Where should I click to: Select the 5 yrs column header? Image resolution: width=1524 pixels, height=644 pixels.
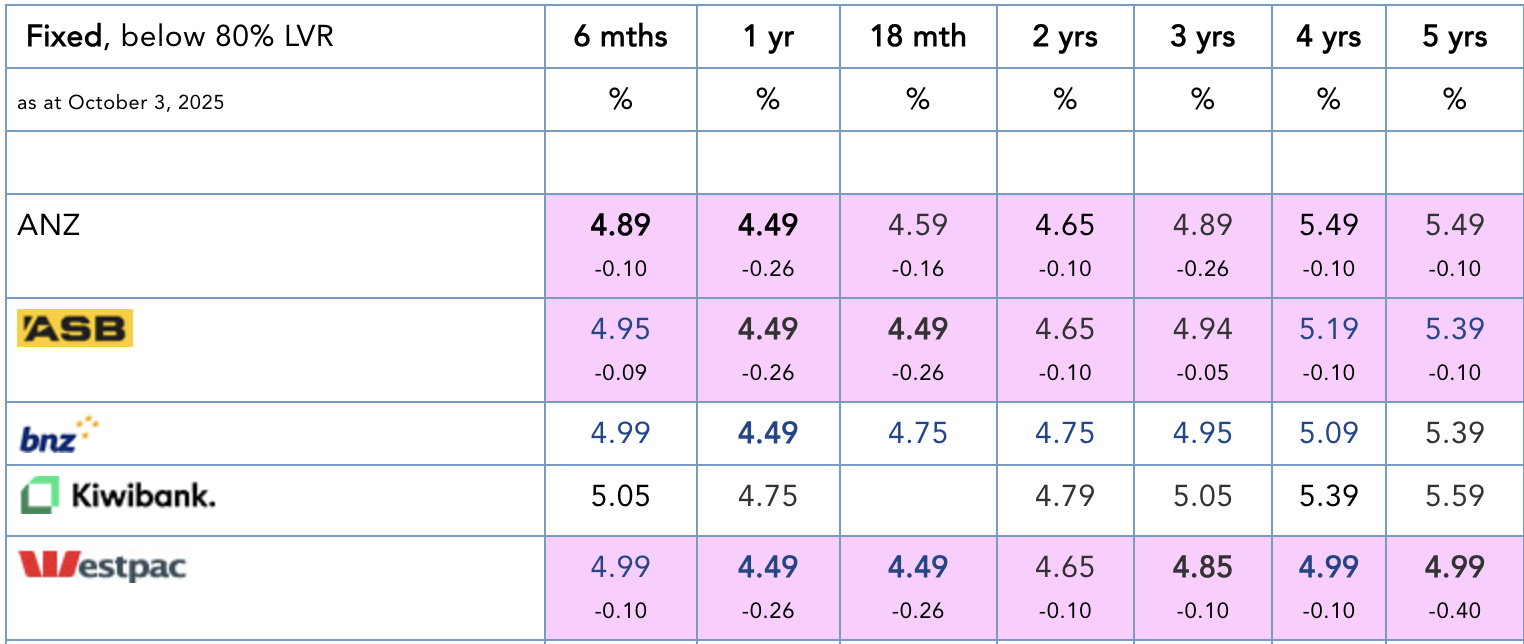point(1455,37)
